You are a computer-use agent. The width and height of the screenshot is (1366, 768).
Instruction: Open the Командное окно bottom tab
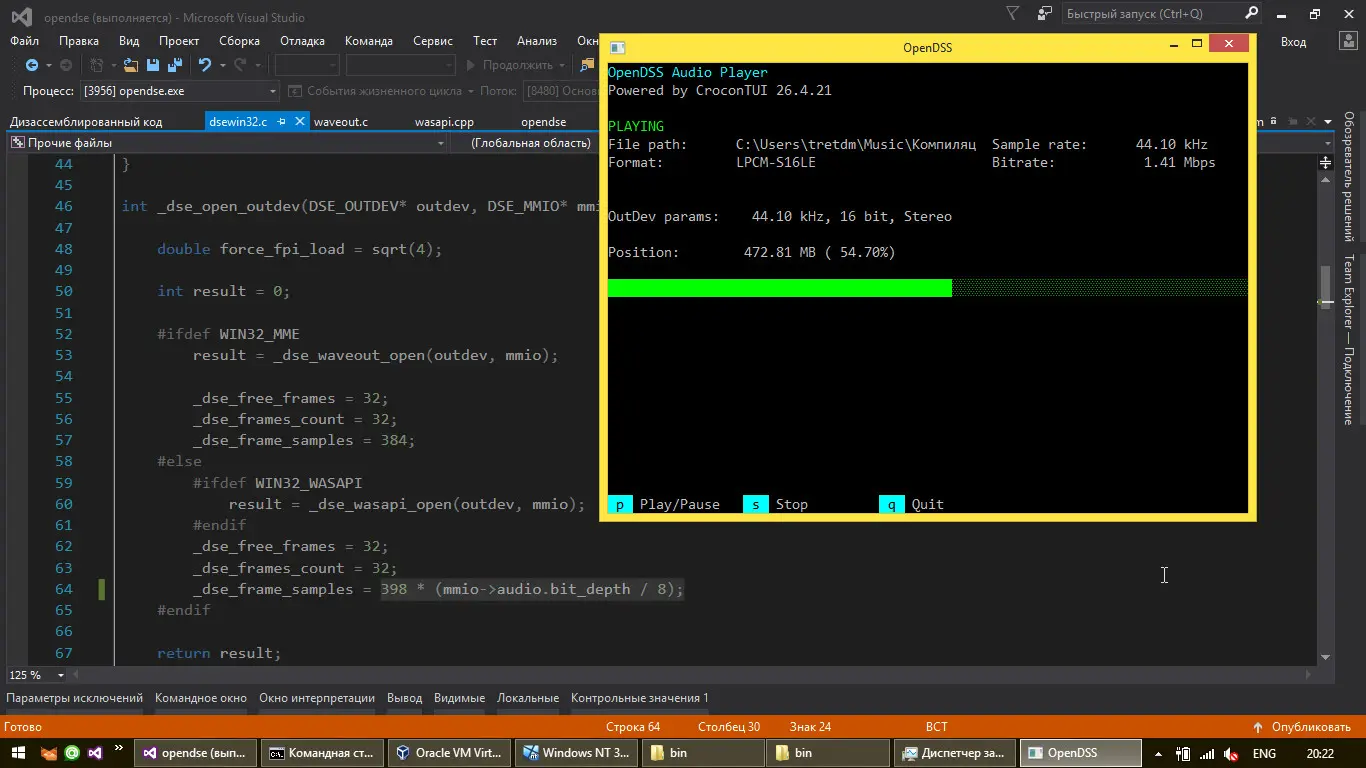pos(201,698)
